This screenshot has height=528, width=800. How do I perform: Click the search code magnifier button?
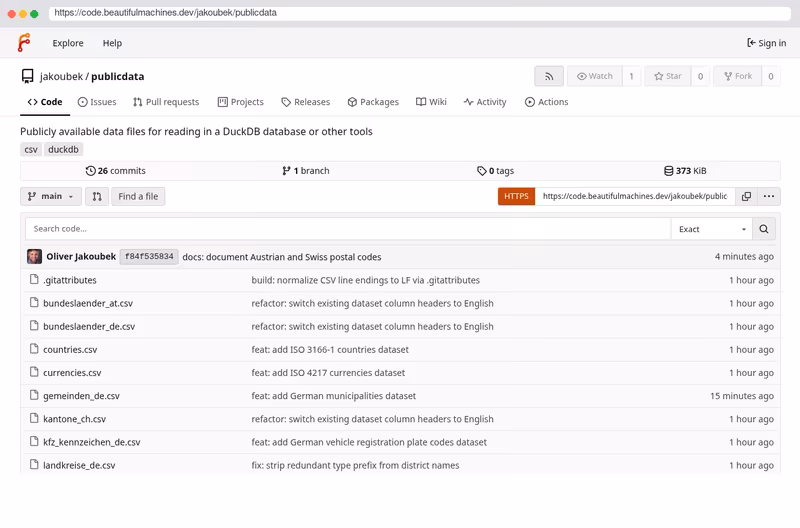point(764,229)
